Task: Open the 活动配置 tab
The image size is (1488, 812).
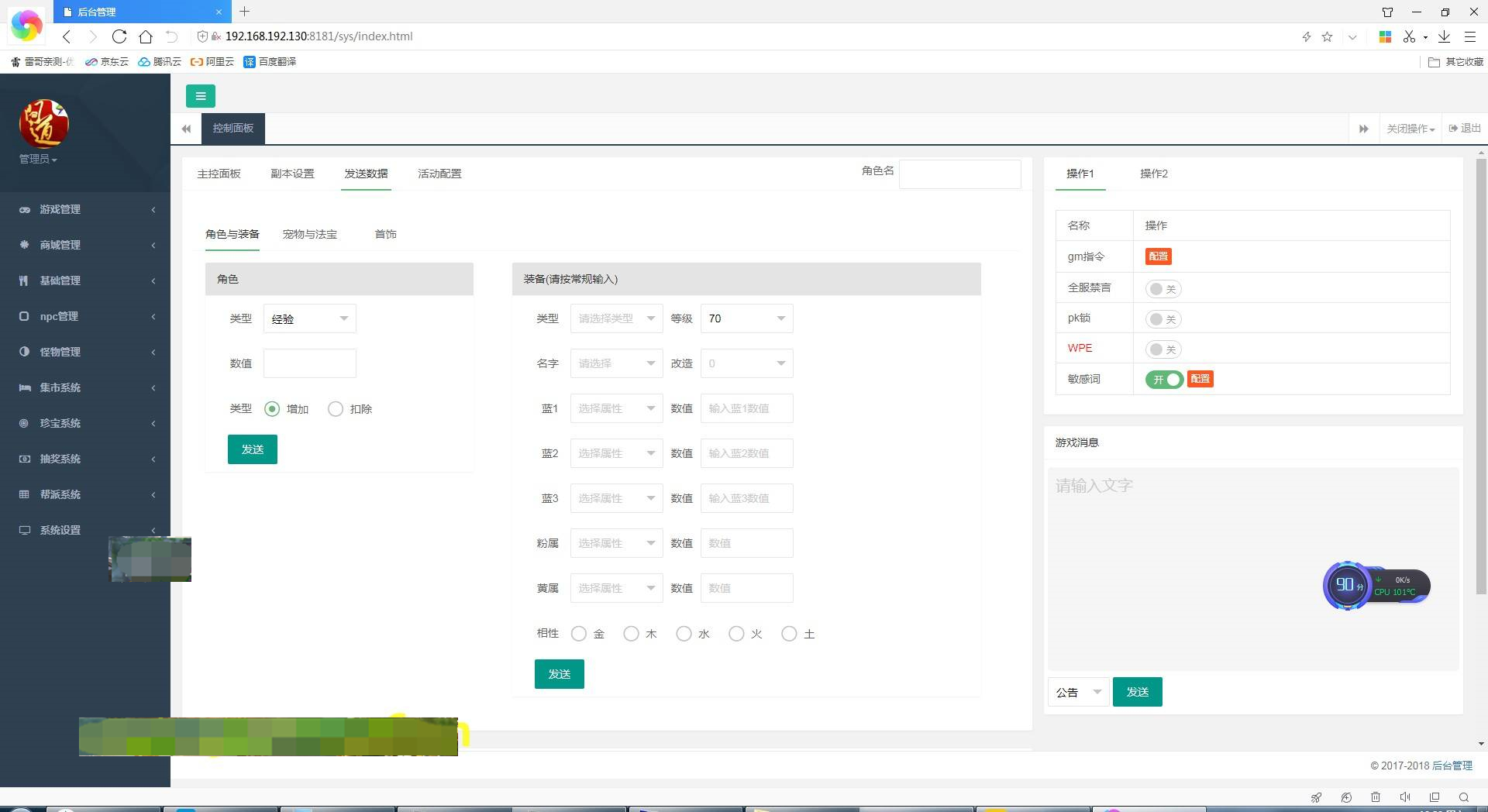Action: 439,174
